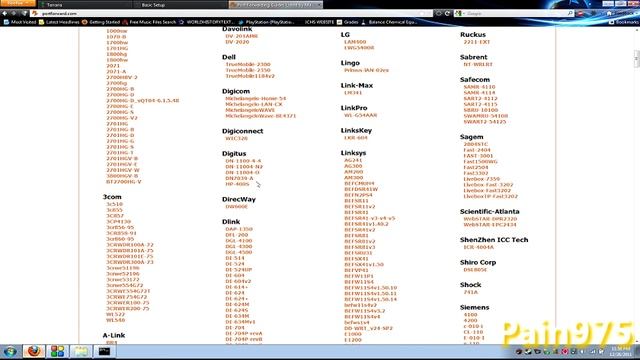Screen dimensions: 640x360
Task: Open the Davolink DV-2020 guide
Action: coord(237,42)
